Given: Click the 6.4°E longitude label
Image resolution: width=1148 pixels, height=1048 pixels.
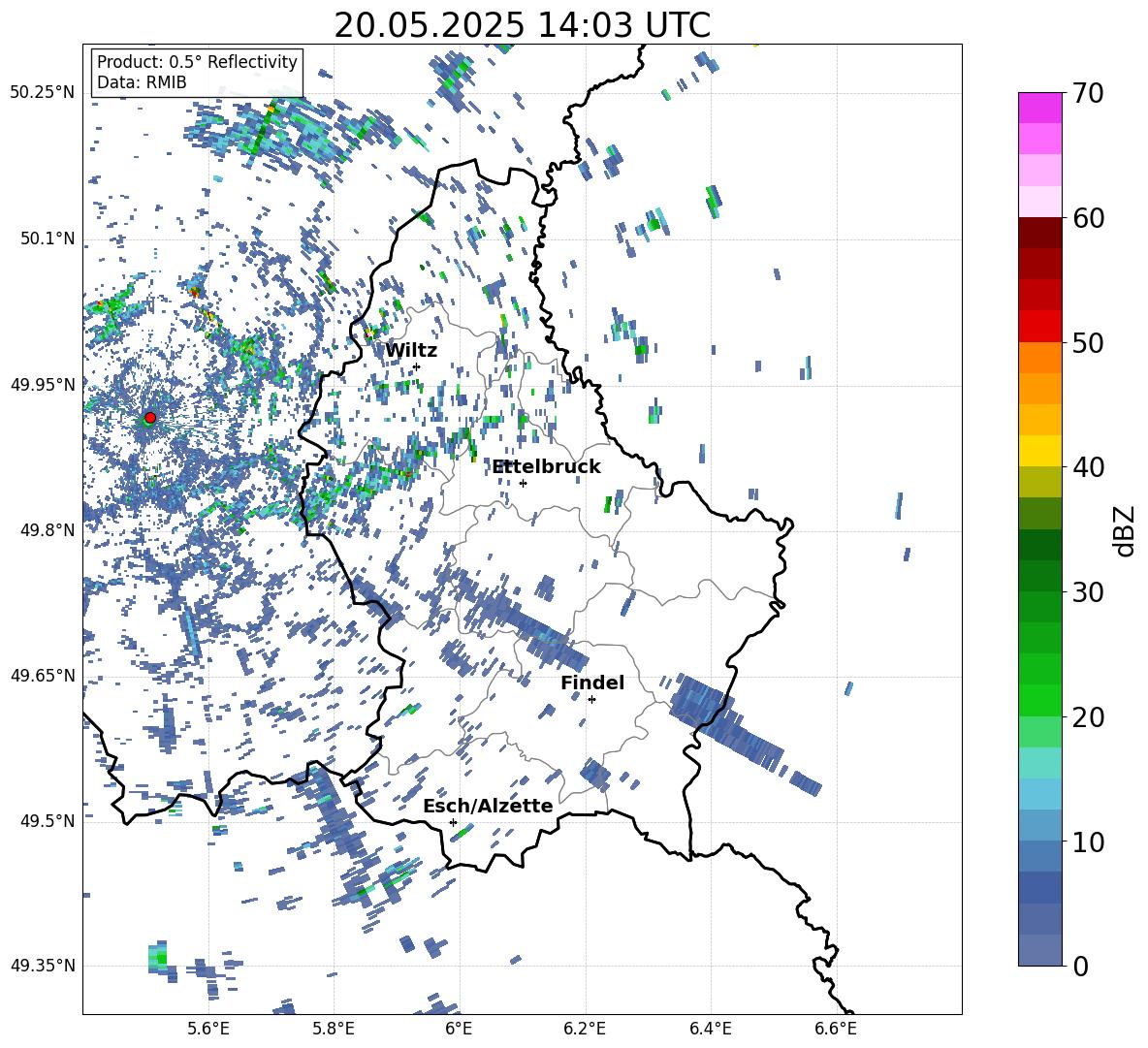Looking at the screenshot, I should pyautogui.click(x=710, y=1029).
